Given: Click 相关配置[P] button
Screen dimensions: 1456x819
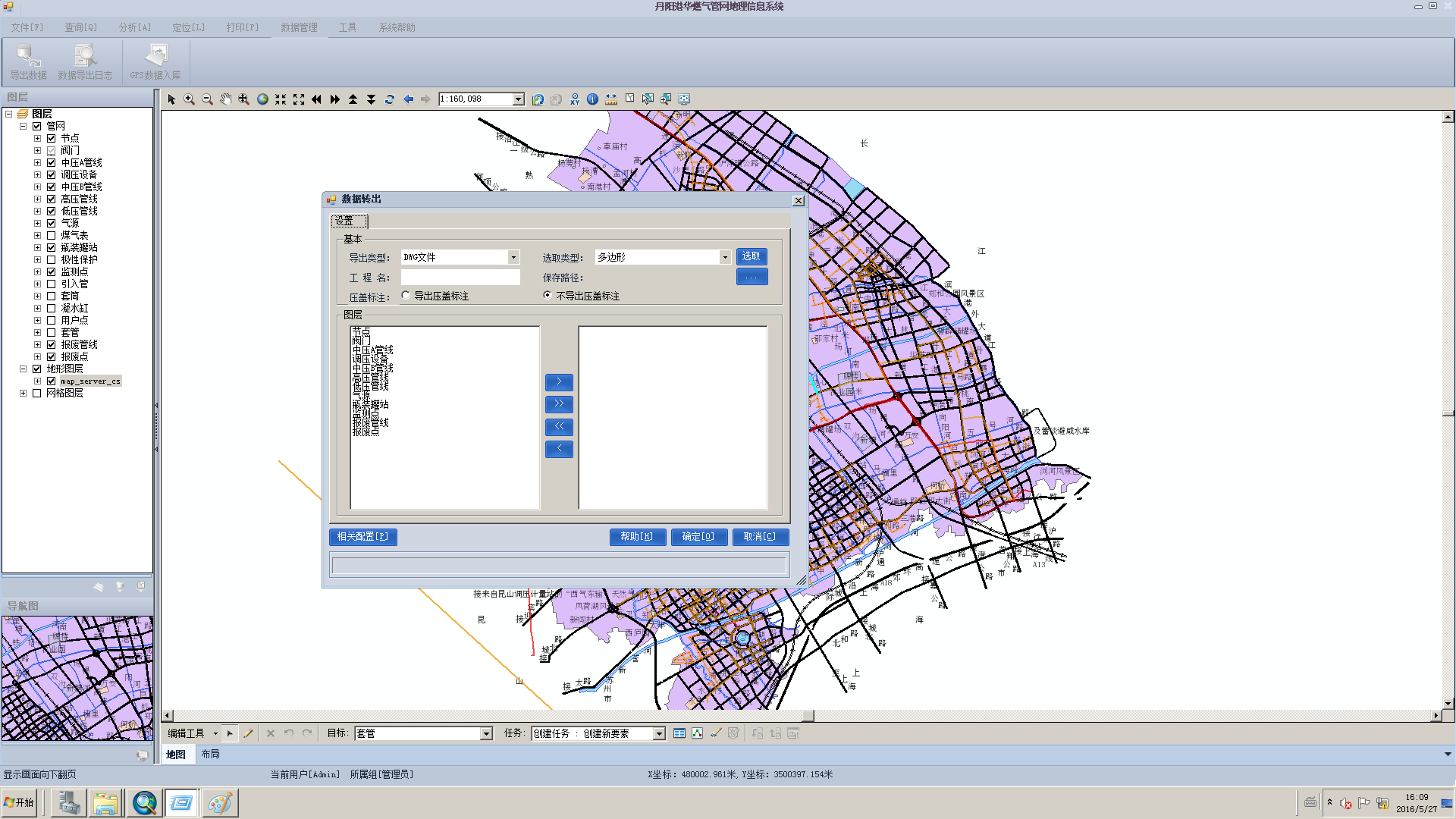Looking at the screenshot, I should [363, 537].
